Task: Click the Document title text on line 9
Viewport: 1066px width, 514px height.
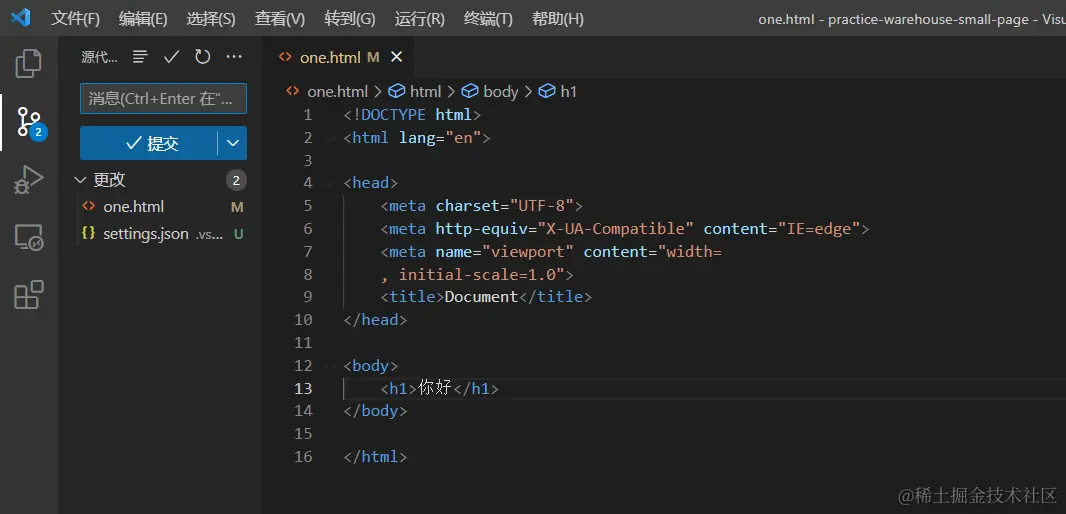Action: [481, 297]
